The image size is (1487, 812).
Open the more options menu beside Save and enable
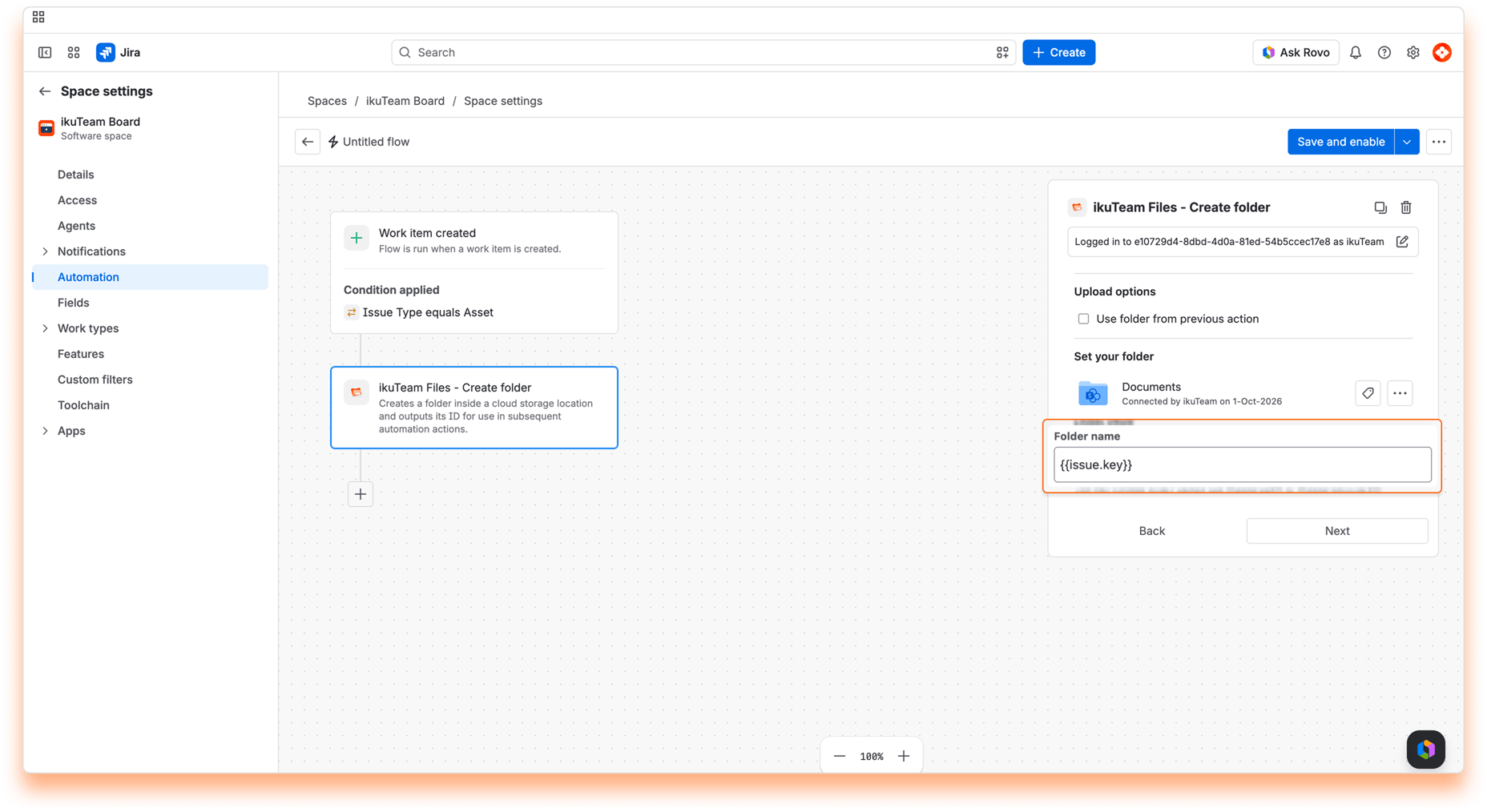1439,142
